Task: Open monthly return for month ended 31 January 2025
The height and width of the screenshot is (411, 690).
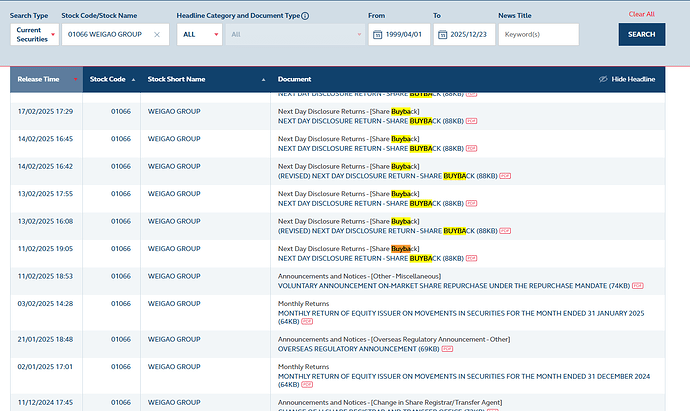Action: [461, 317]
